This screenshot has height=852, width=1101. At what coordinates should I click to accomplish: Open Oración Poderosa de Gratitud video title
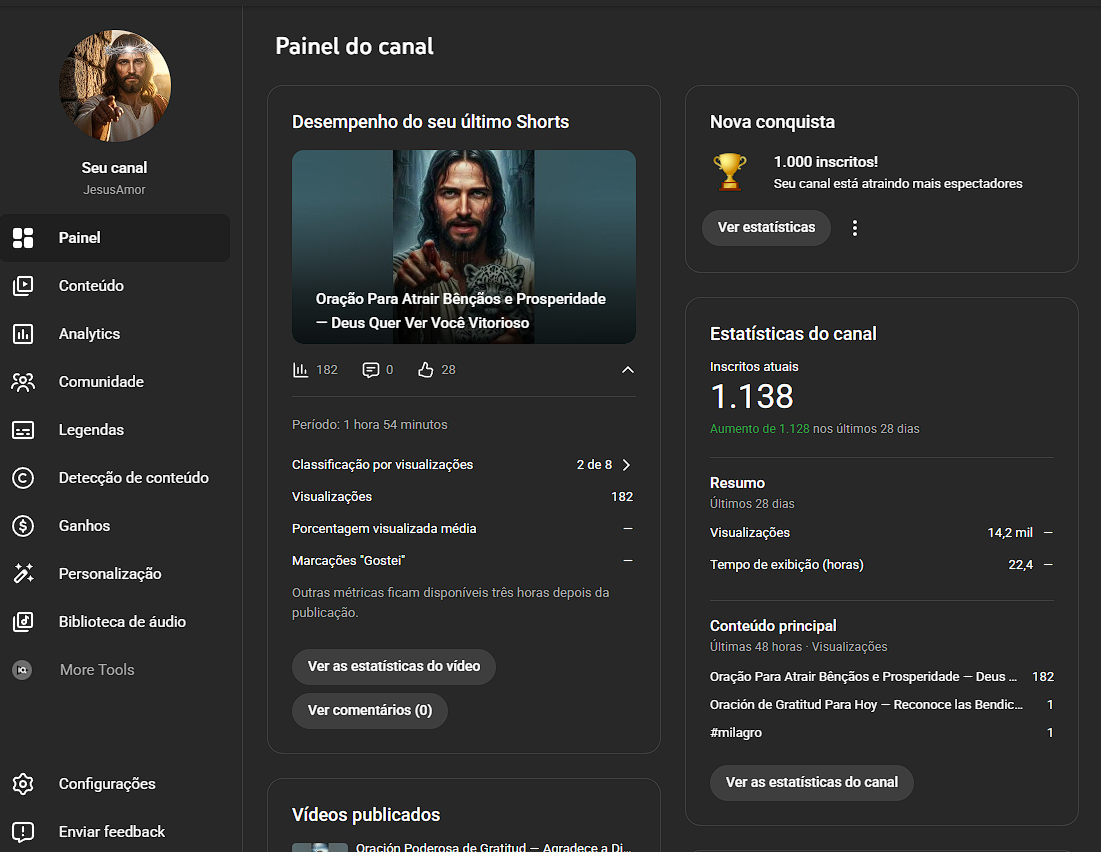[494, 847]
